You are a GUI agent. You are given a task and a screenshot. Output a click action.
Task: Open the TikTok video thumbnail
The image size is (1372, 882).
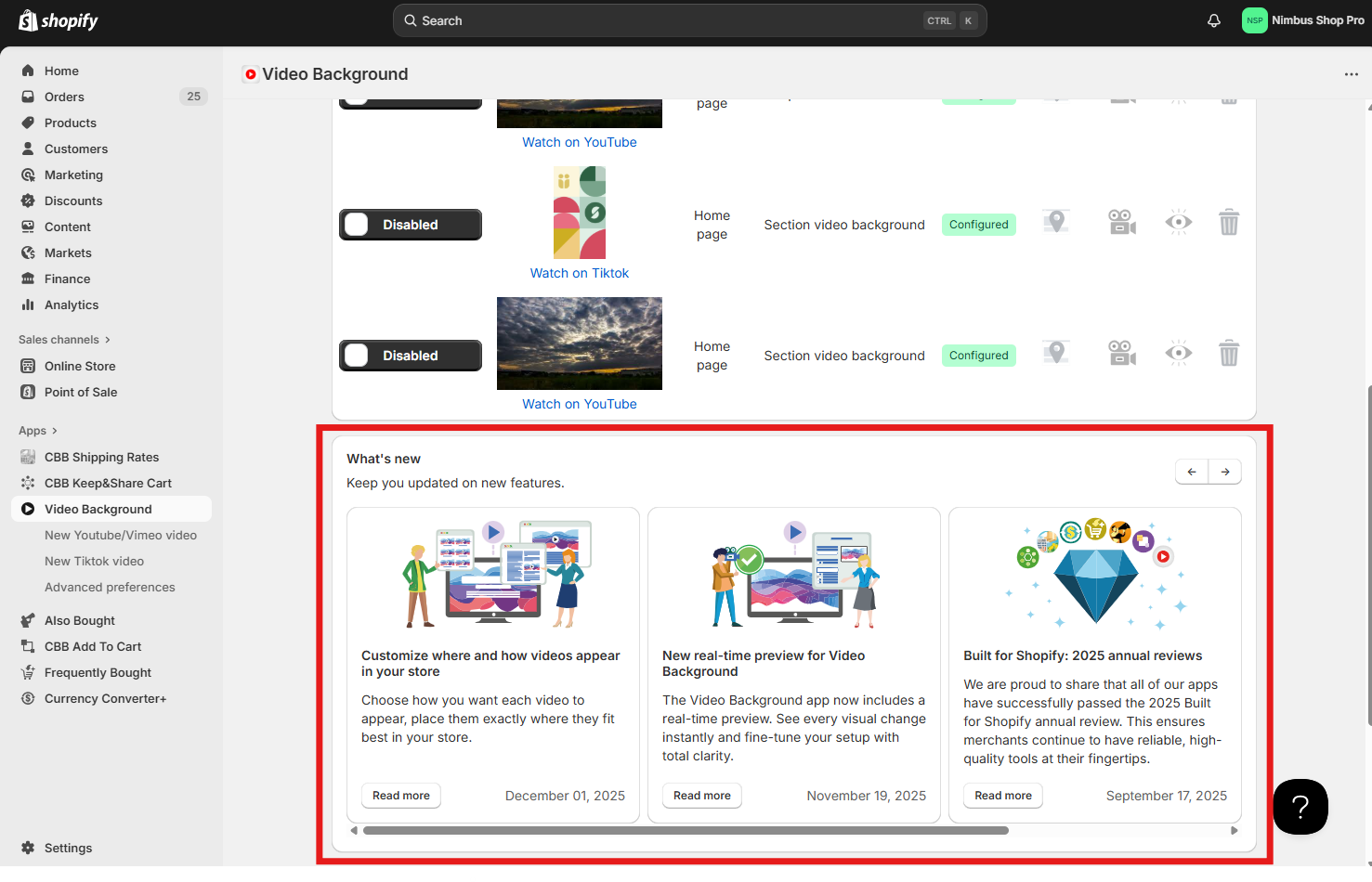pyautogui.click(x=580, y=213)
